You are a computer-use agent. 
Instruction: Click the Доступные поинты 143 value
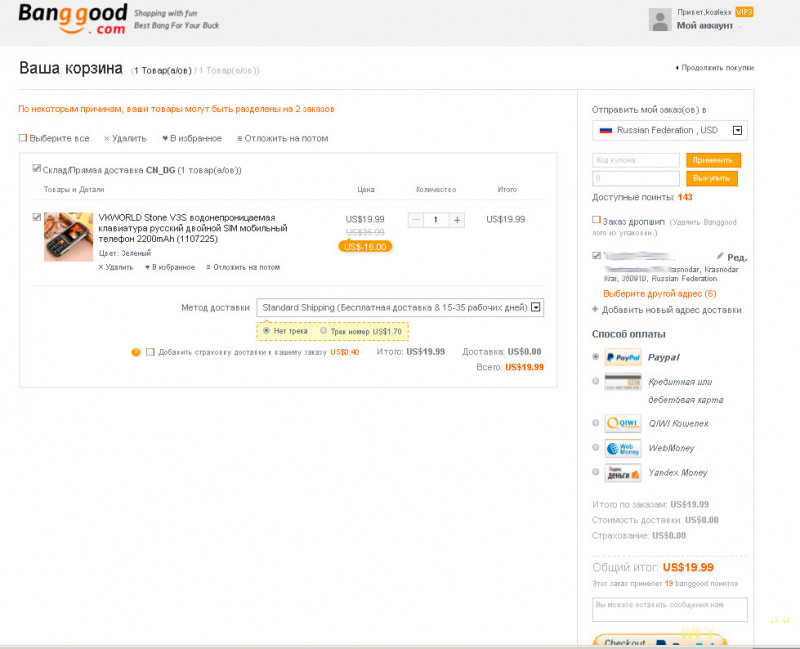[x=685, y=197]
